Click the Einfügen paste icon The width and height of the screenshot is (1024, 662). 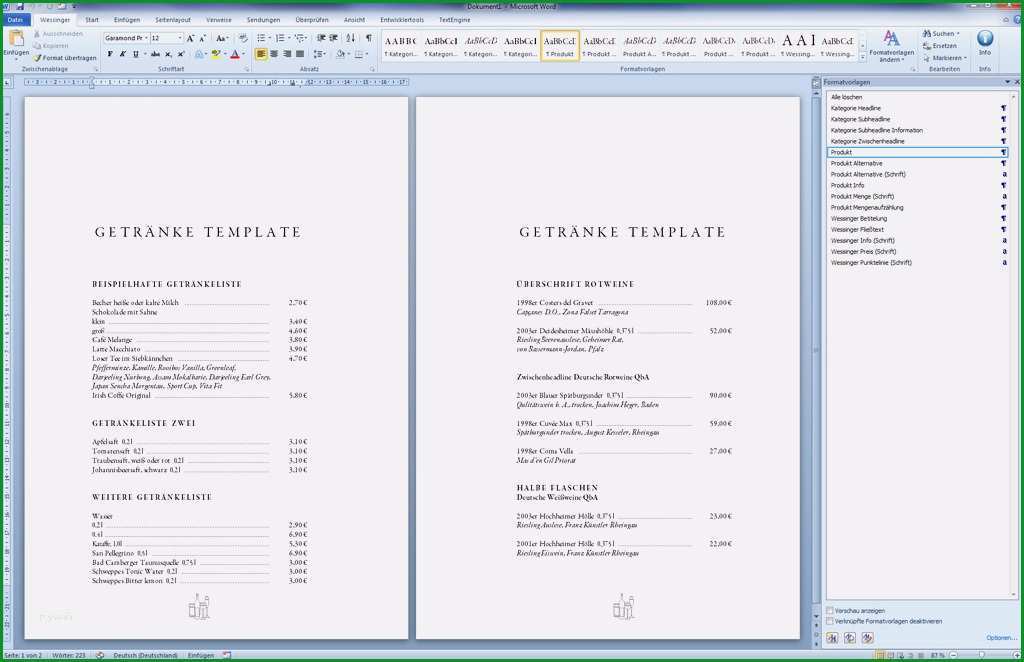(x=16, y=38)
